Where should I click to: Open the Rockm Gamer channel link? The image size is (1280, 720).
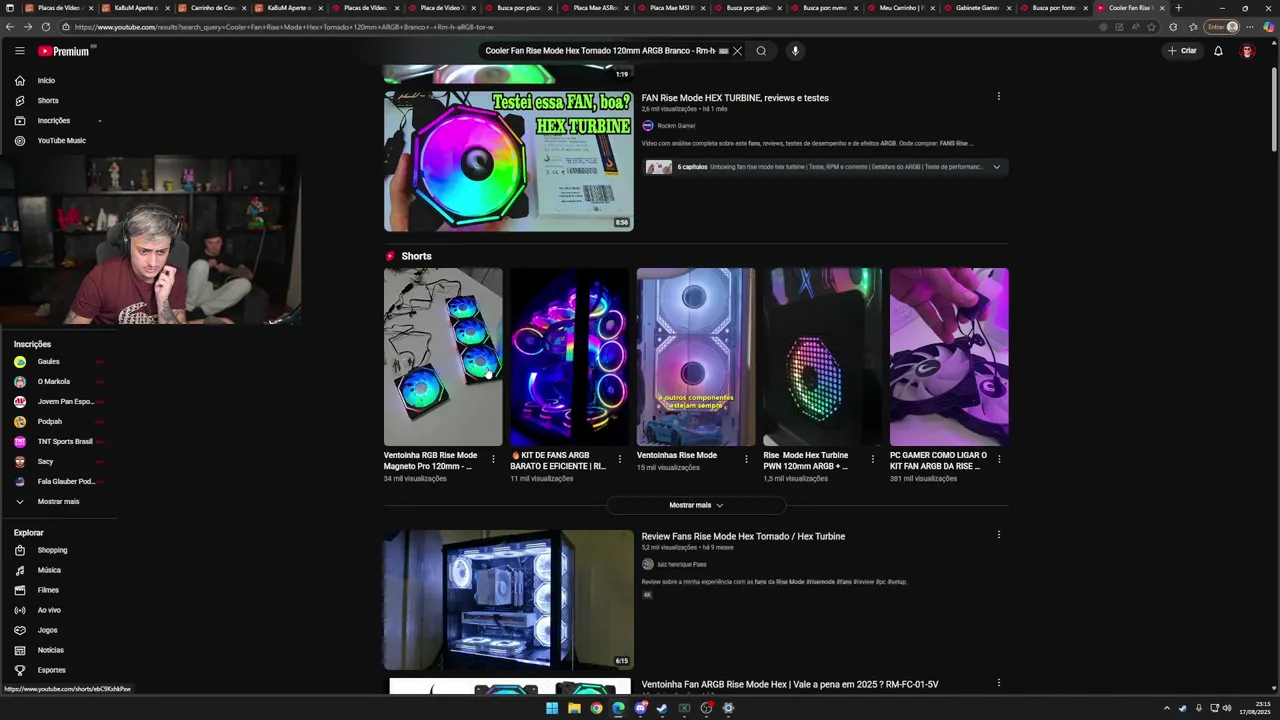[x=676, y=126]
